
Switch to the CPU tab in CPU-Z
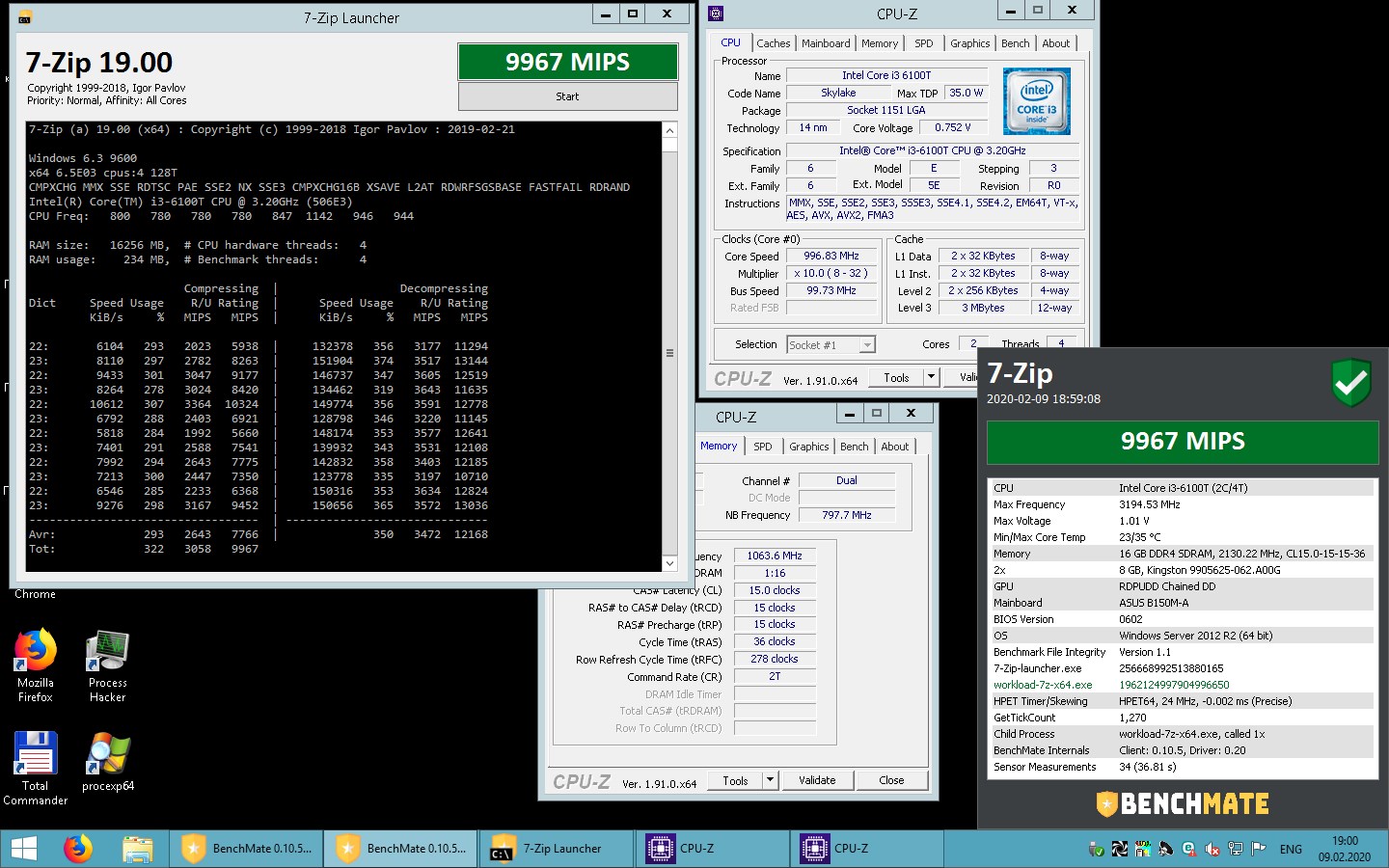click(x=730, y=43)
